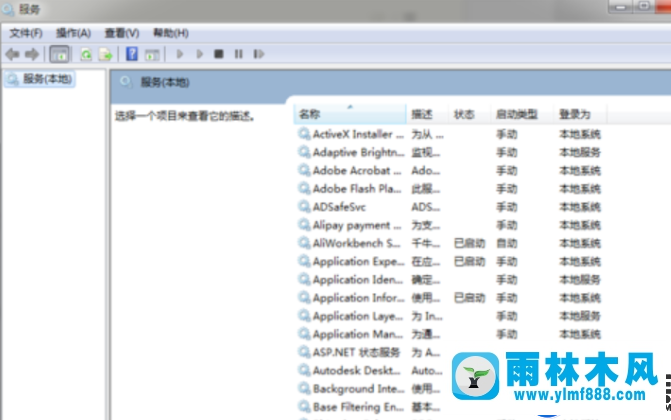
Task: Select the Adaptive Brightness service row
Action: pyautogui.click(x=449, y=152)
